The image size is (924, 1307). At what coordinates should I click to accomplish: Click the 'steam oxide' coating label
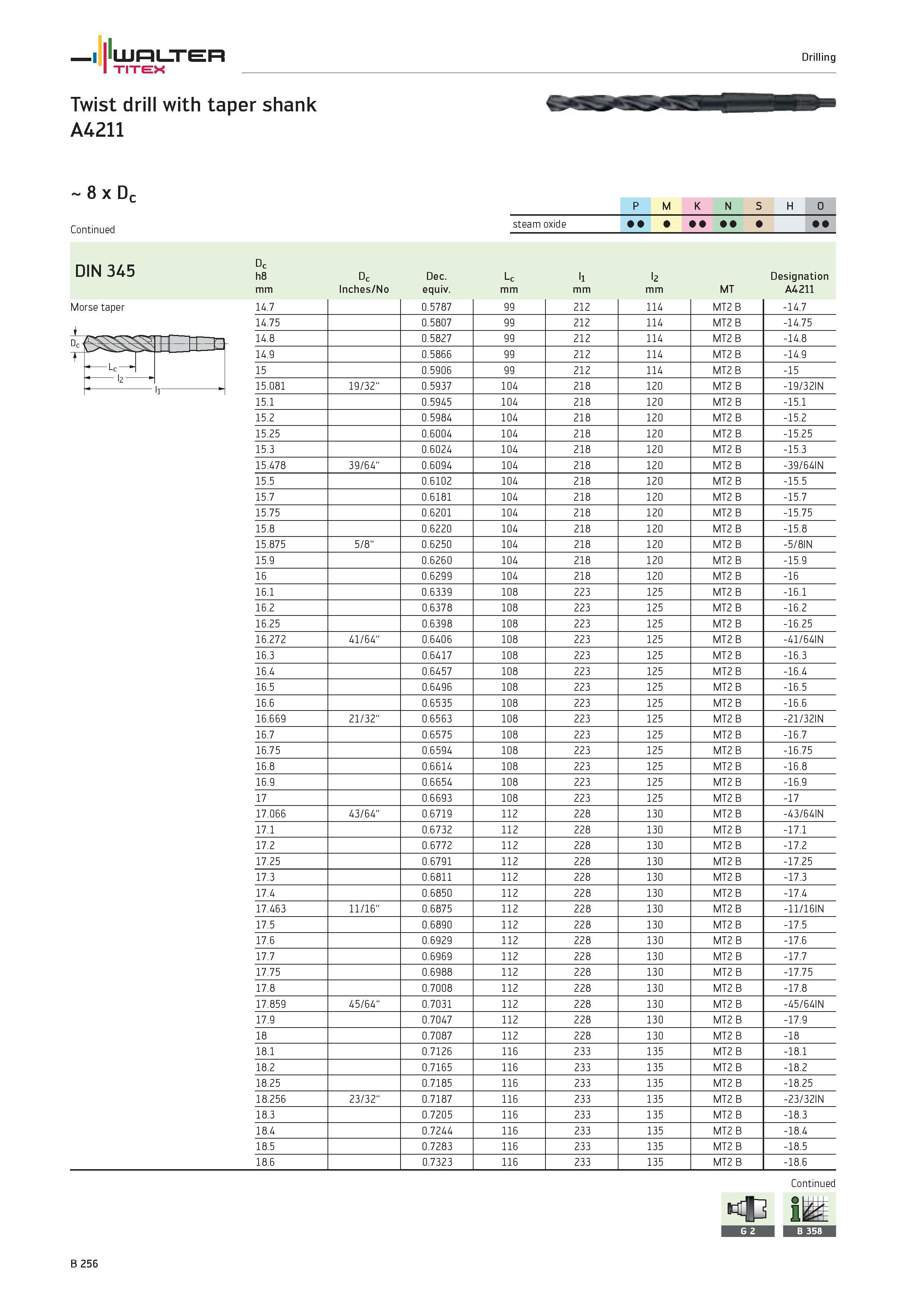(539, 224)
